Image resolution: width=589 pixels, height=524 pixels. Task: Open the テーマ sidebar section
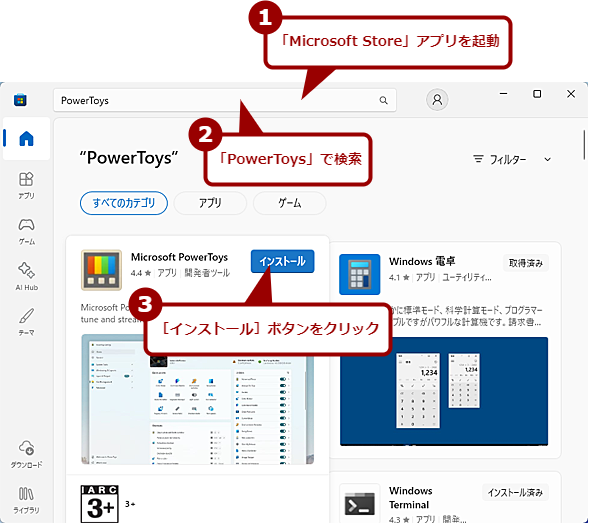click(26, 322)
